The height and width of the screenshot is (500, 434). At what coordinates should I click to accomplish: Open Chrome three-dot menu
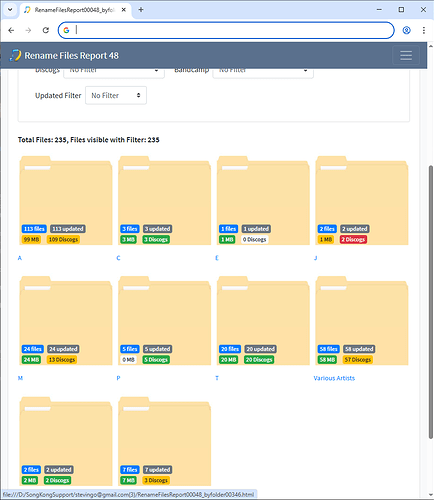[424, 30]
